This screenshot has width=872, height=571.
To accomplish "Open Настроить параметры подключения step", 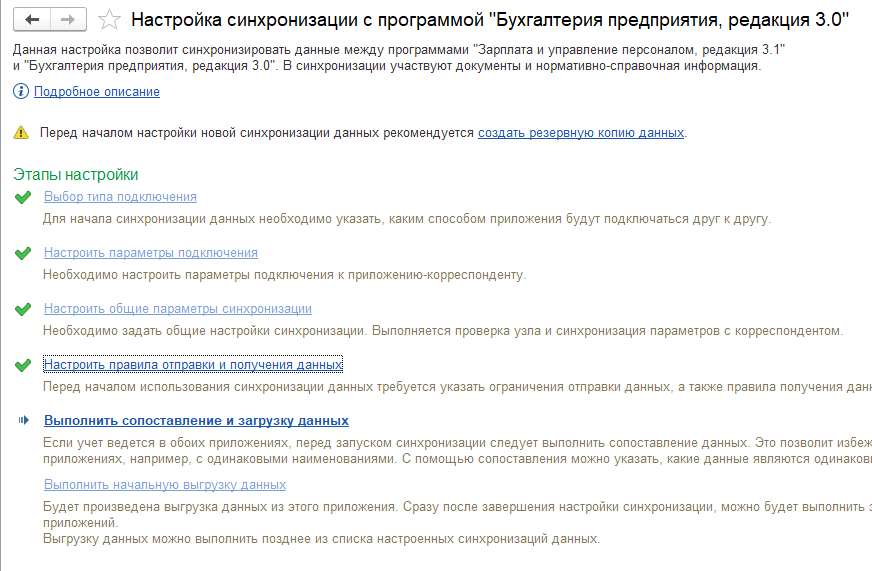I will [151, 253].
